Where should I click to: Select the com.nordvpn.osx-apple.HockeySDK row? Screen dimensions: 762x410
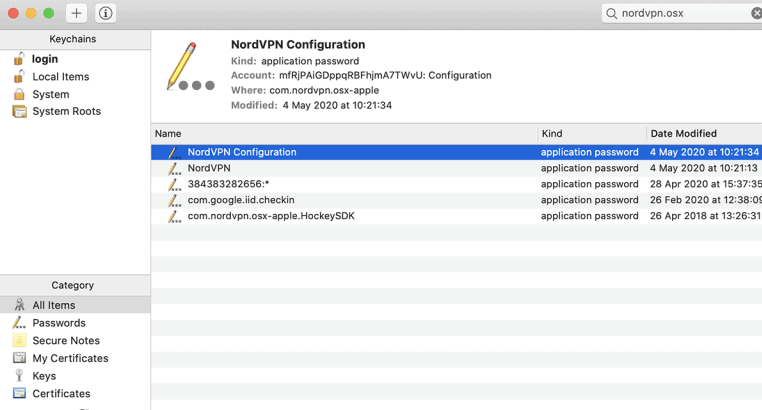click(456, 216)
